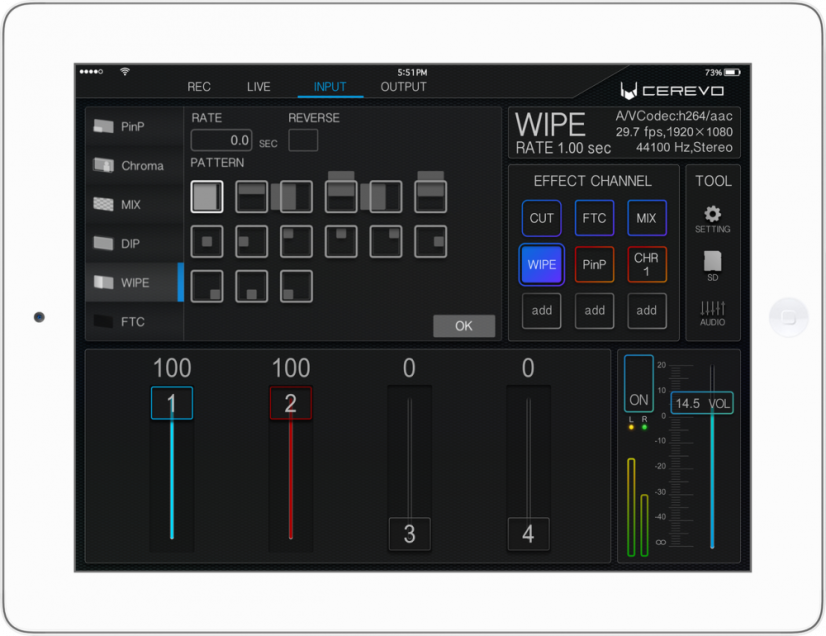Select the PinP effect in sidebar

point(134,126)
